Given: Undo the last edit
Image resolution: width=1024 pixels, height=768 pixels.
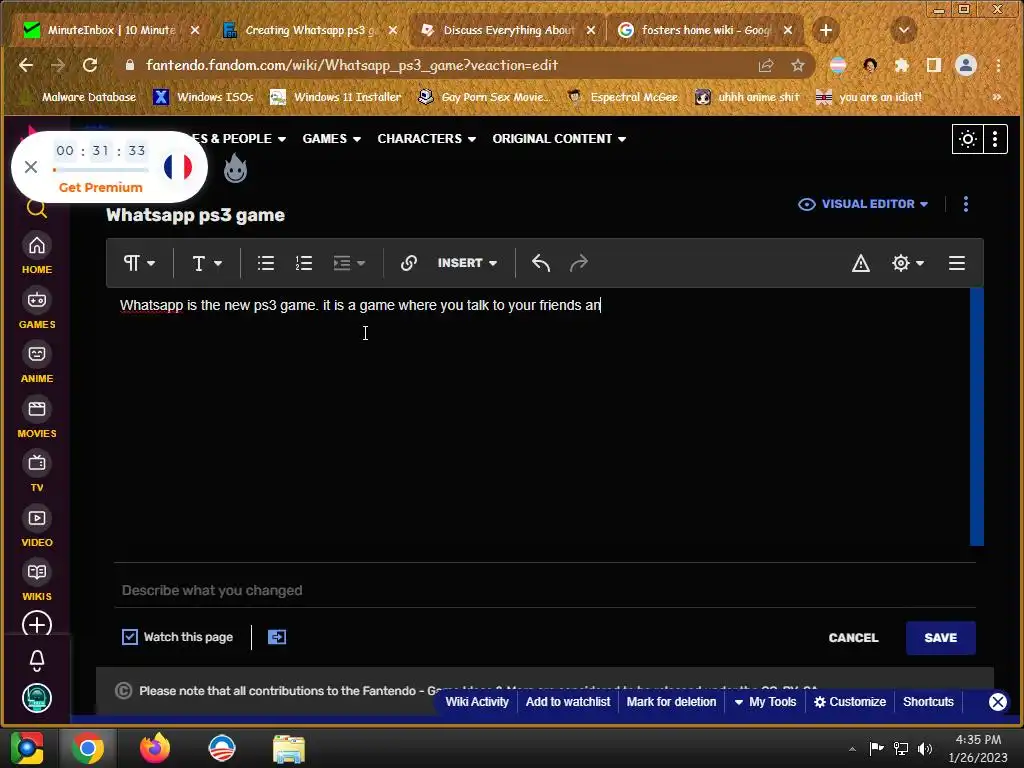Looking at the screenshot, I should point(541,263).
